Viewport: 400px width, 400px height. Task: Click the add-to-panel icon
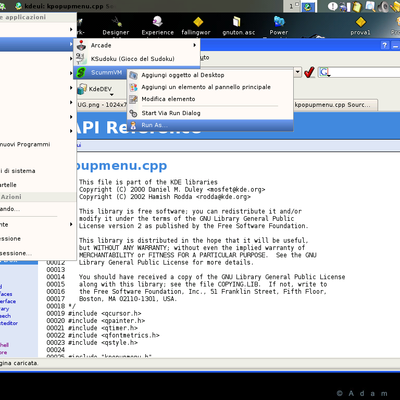pos(133,87)
